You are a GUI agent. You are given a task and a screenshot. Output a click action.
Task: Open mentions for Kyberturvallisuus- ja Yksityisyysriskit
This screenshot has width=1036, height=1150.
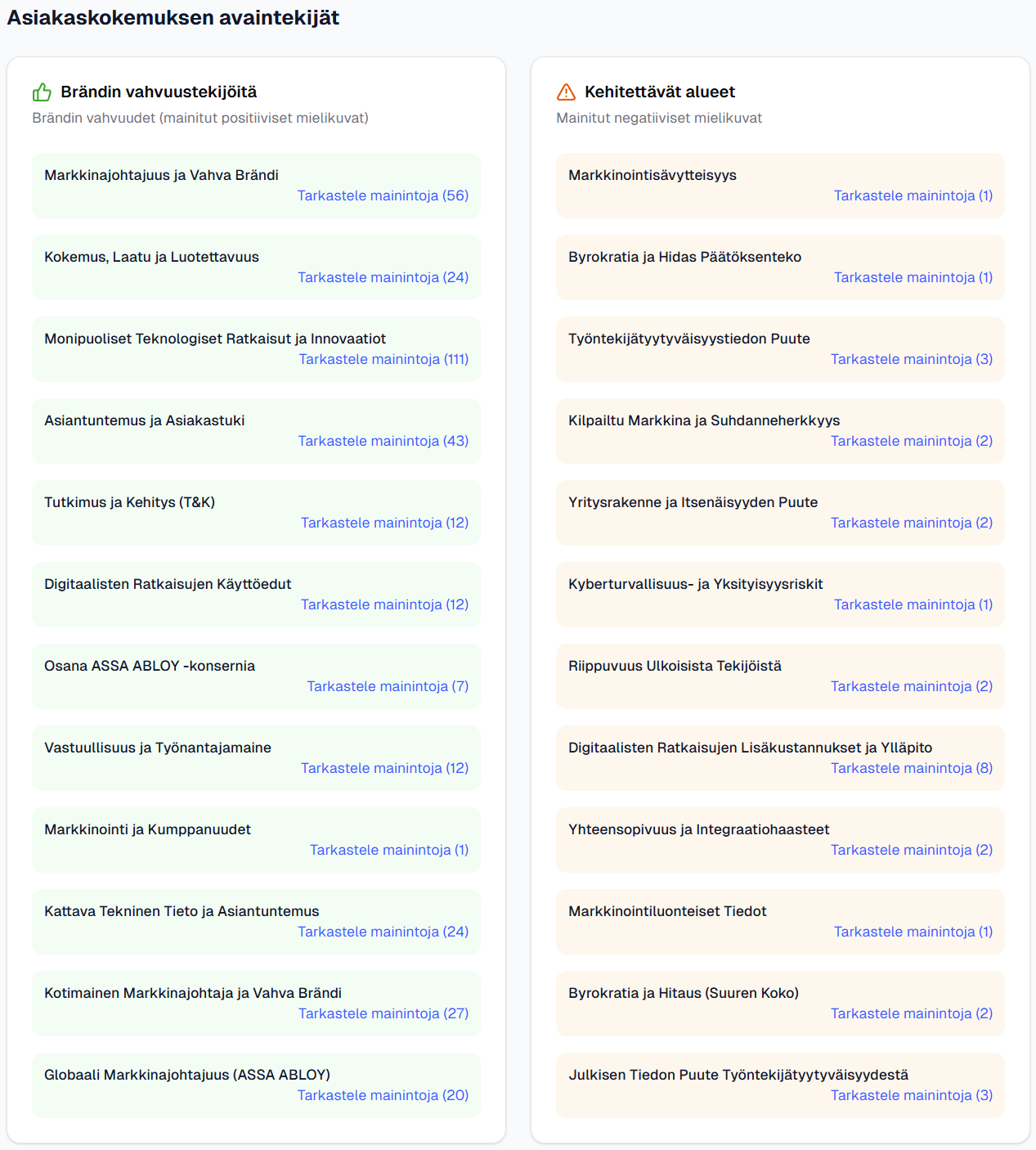point(913,604)
